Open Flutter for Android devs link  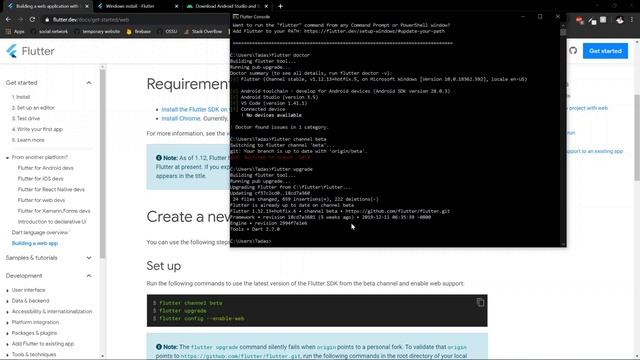click(x=46, y=168)
